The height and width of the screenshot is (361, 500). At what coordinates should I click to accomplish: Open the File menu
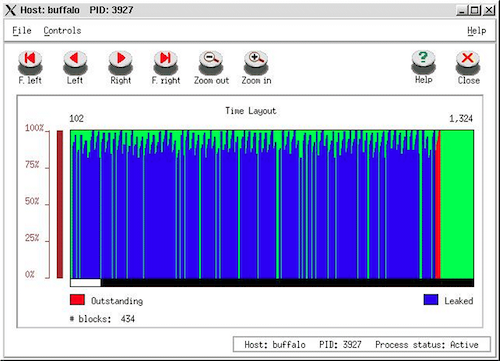click(22, 31)
